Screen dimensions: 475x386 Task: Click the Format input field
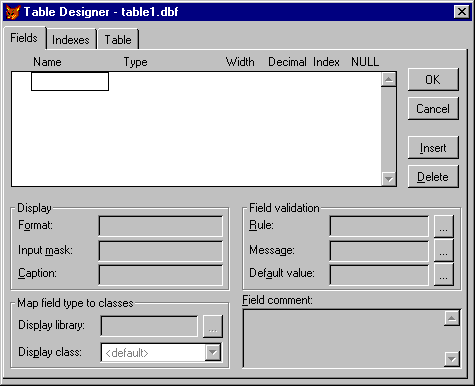161,226
